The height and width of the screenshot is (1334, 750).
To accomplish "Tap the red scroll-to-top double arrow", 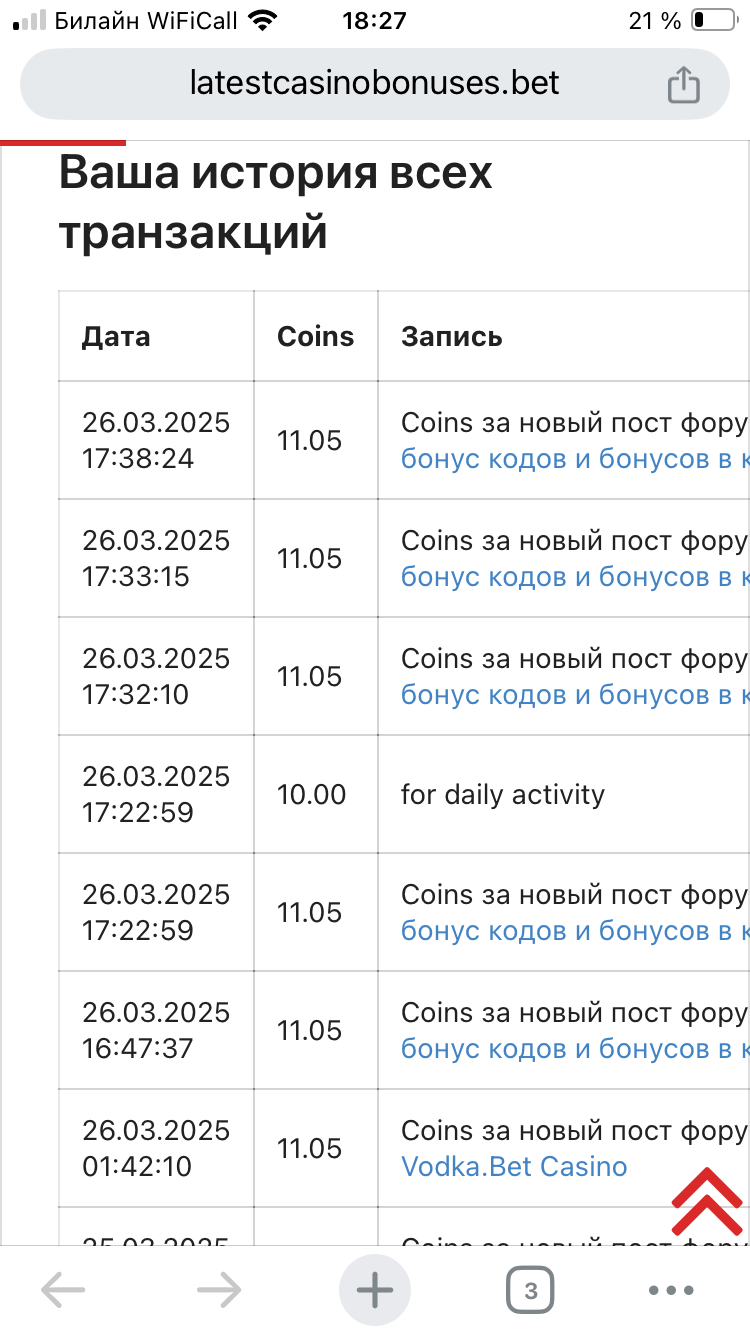I will (x=706, y=1201).
